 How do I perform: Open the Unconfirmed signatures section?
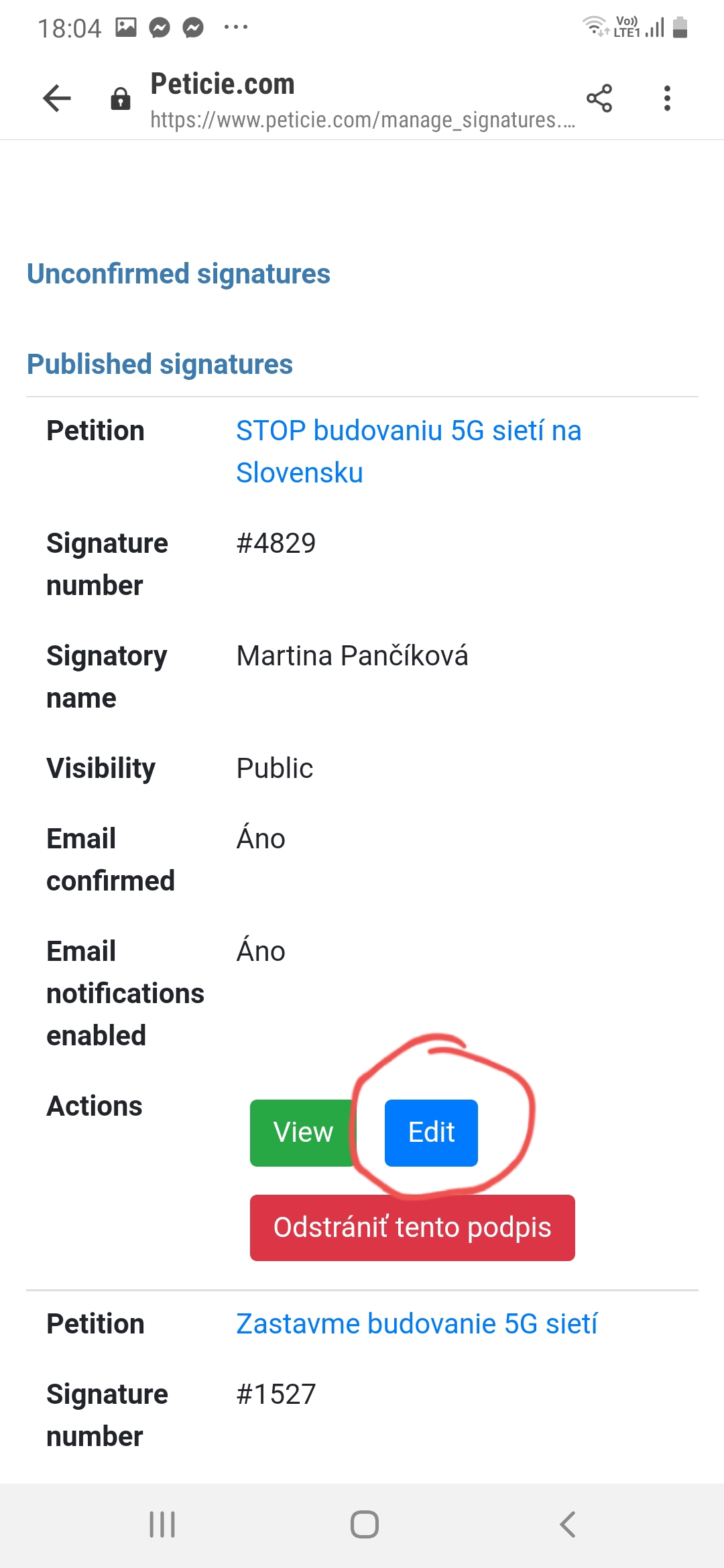(178, 274)
